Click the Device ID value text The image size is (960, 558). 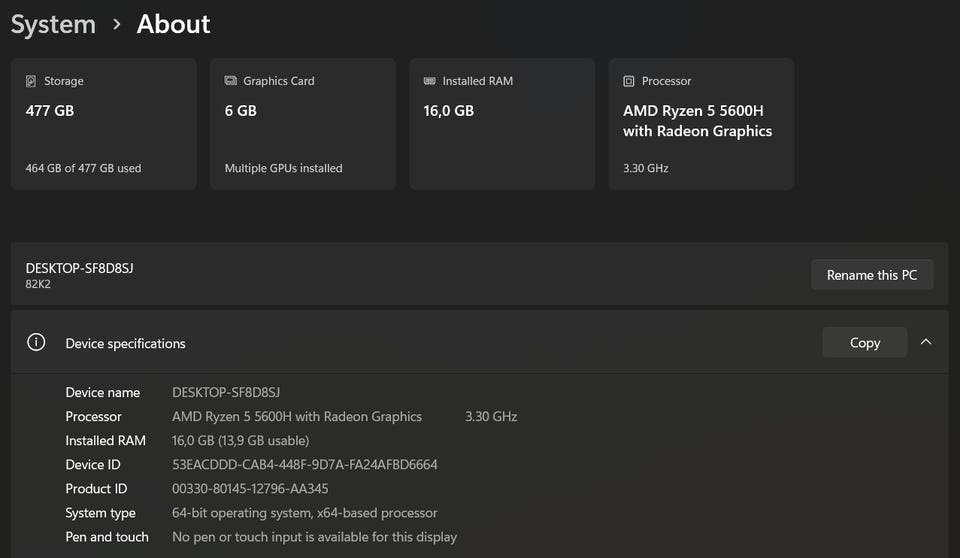pyautogui.click(x=304, y=465)
